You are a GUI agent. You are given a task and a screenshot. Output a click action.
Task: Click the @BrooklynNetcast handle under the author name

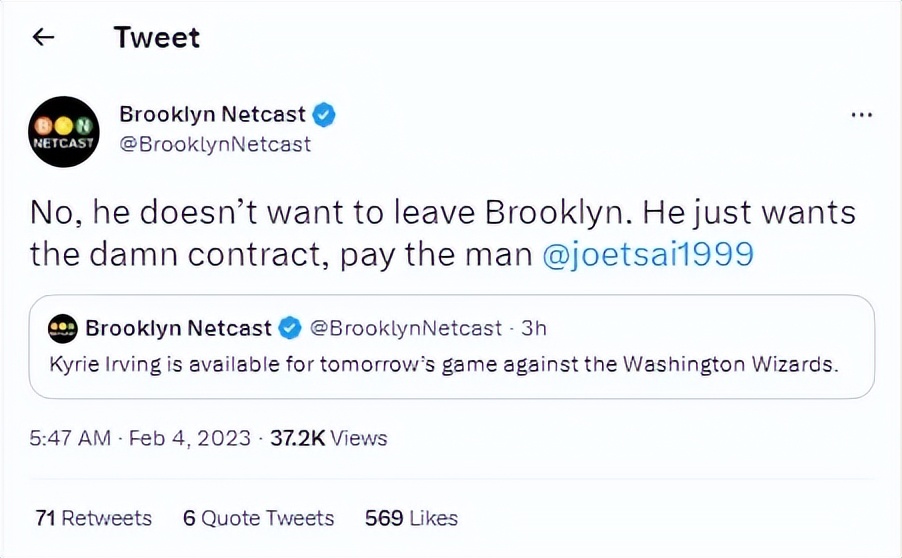click(215, 144)
